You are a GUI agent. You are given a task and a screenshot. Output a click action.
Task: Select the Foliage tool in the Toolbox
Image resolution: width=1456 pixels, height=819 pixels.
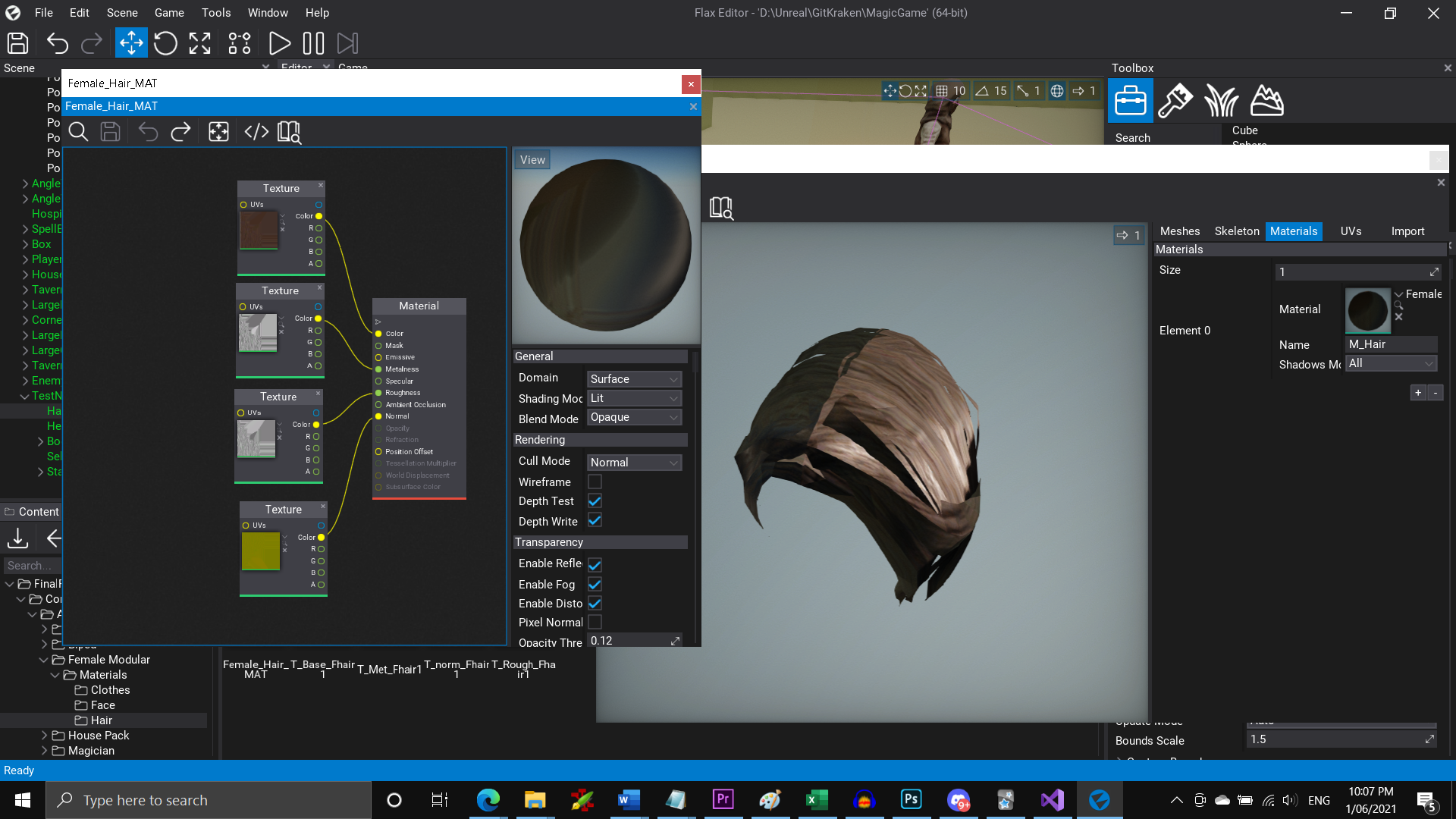pos(1221,99)
